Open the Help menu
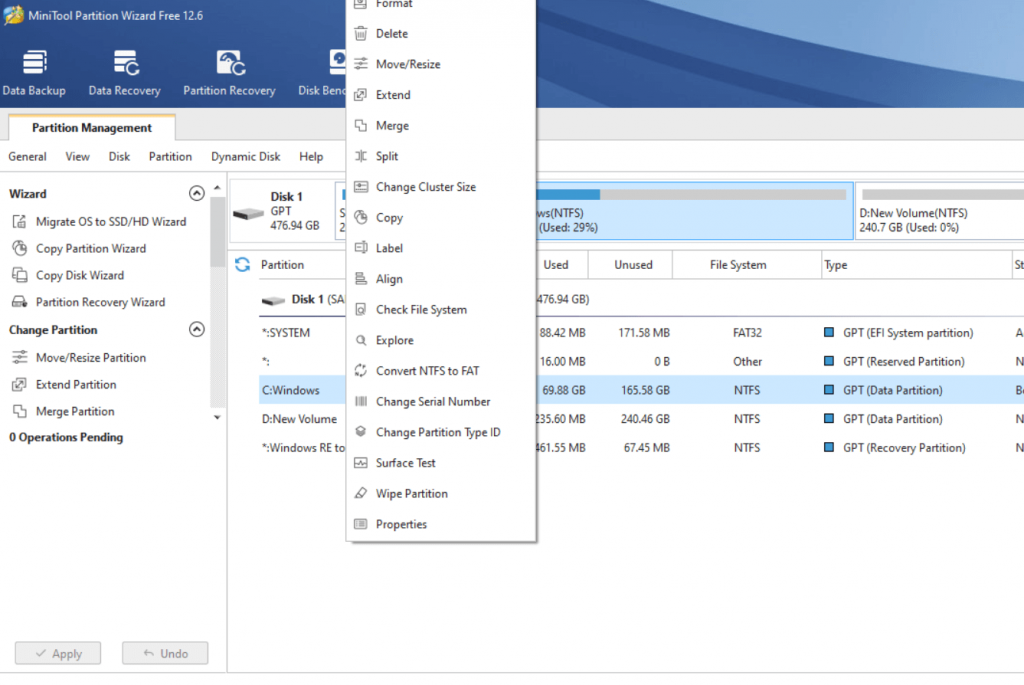The width and height of the screenshot is (1024, 685). click(x=311, y=157)
